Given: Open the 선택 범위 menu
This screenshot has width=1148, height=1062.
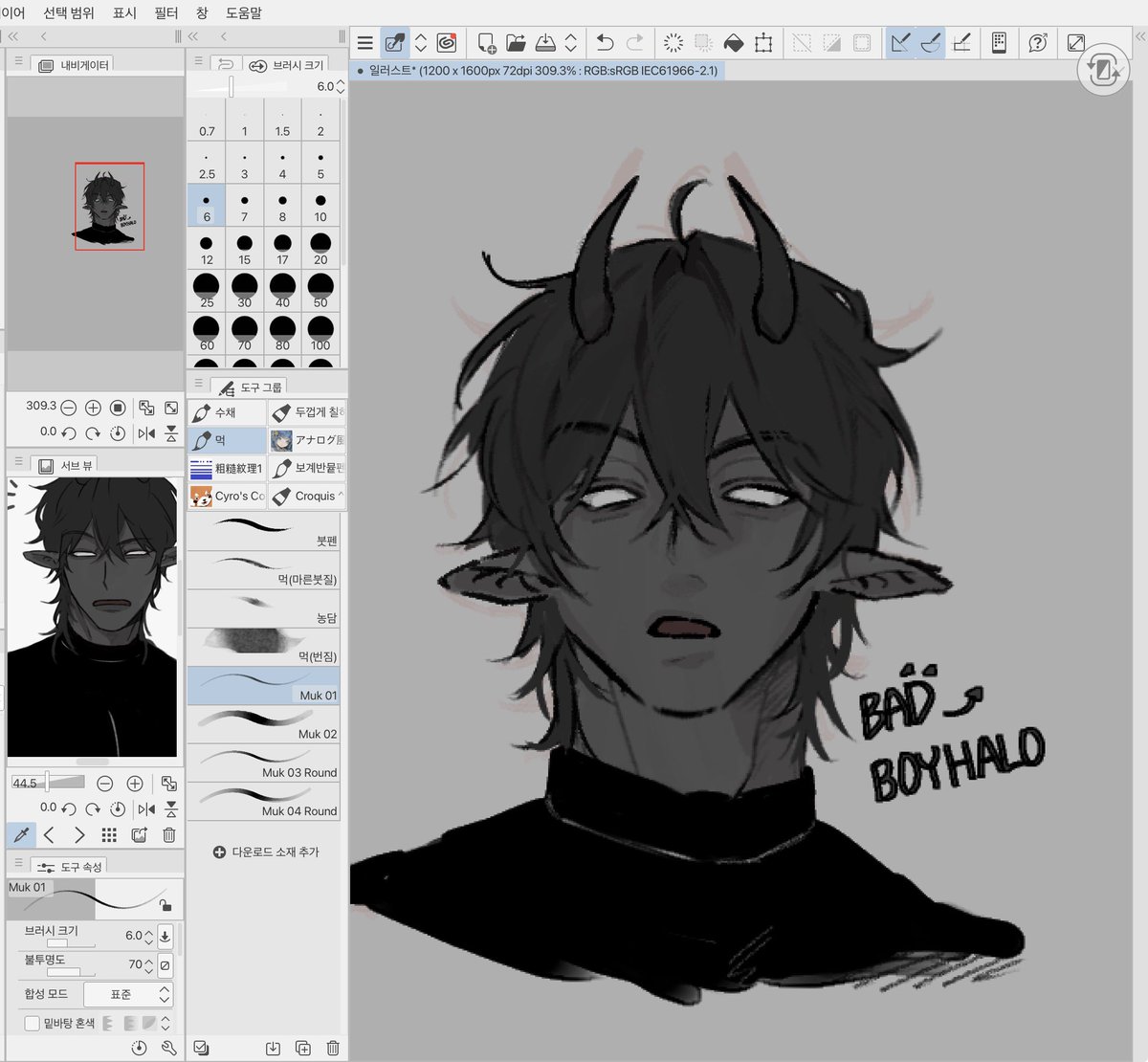Looking at the screenshot, I should point(69,12).
